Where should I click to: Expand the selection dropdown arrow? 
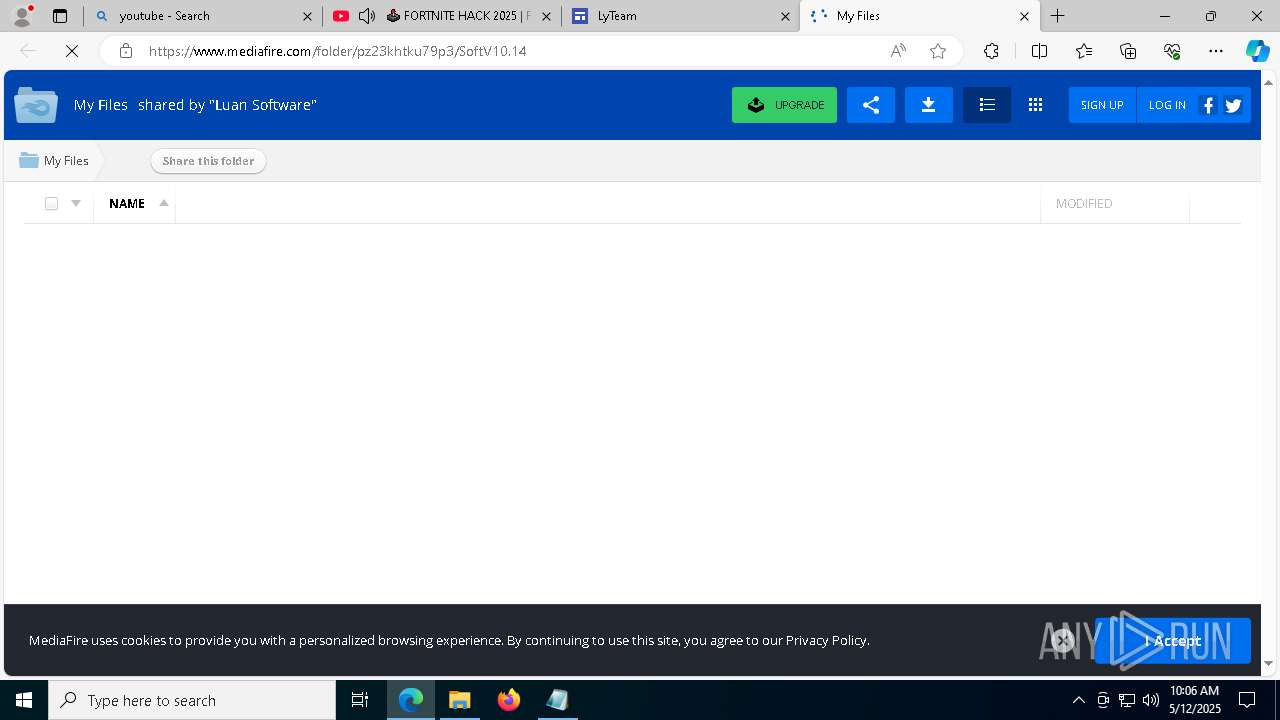[76, 203]
